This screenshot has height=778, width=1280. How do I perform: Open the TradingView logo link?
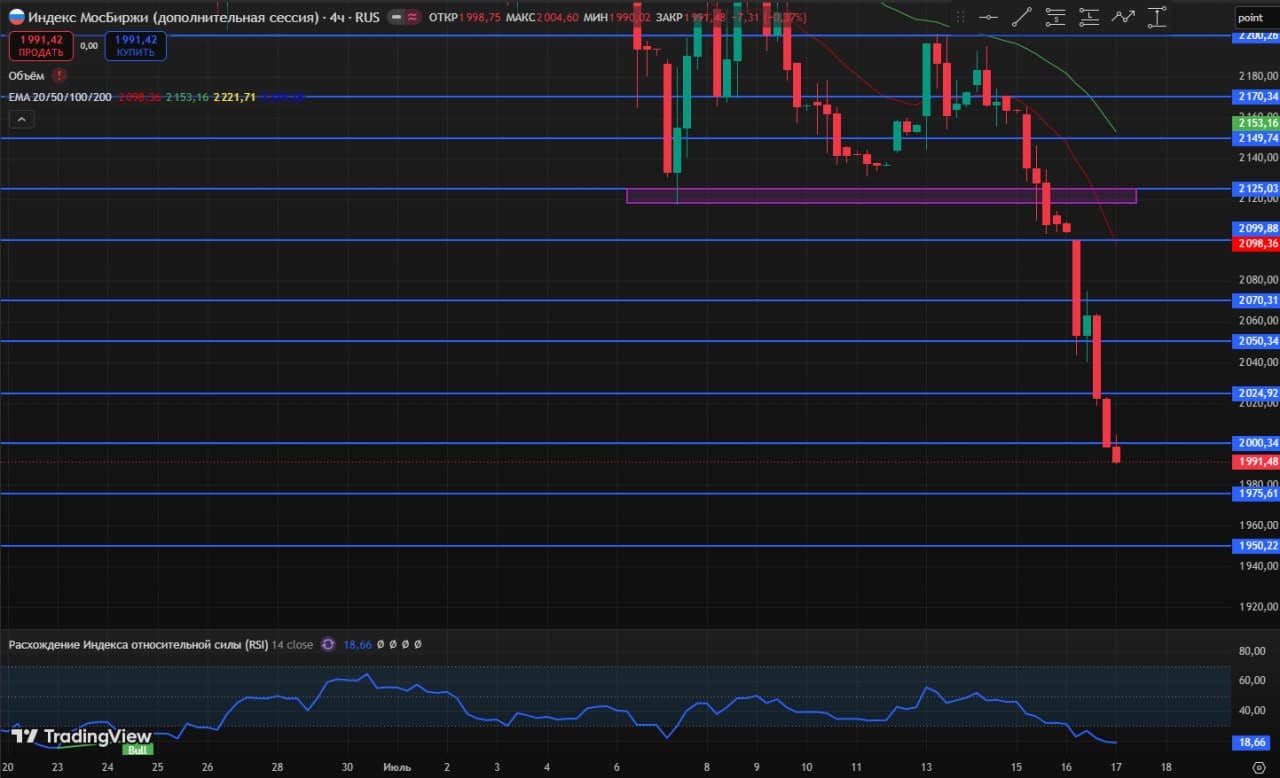82,737
